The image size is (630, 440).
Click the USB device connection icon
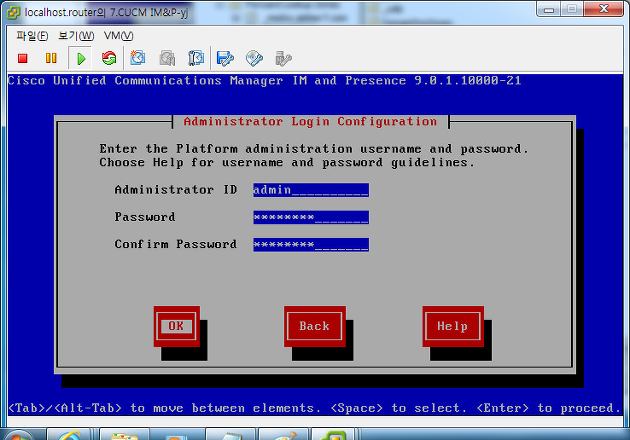click(283, 58)
